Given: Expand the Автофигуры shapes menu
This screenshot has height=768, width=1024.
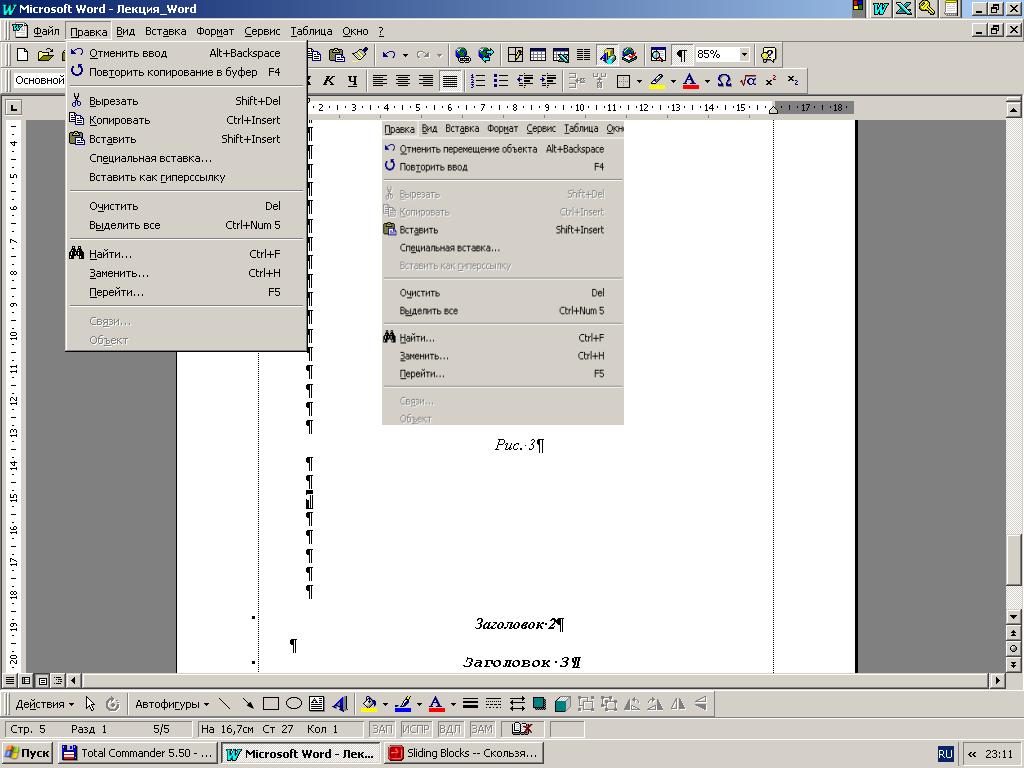Looking at the screenshot, I should click(x=172, y=704).
